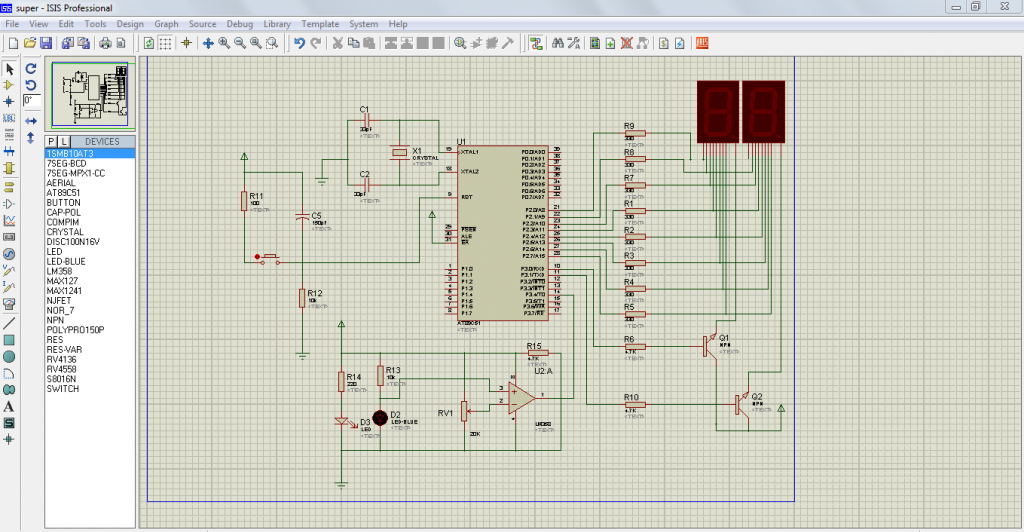Screen dimensions: 1024x532
Task: Select LED-BLUE in the devices list
Action: click(x=66, y=261)
